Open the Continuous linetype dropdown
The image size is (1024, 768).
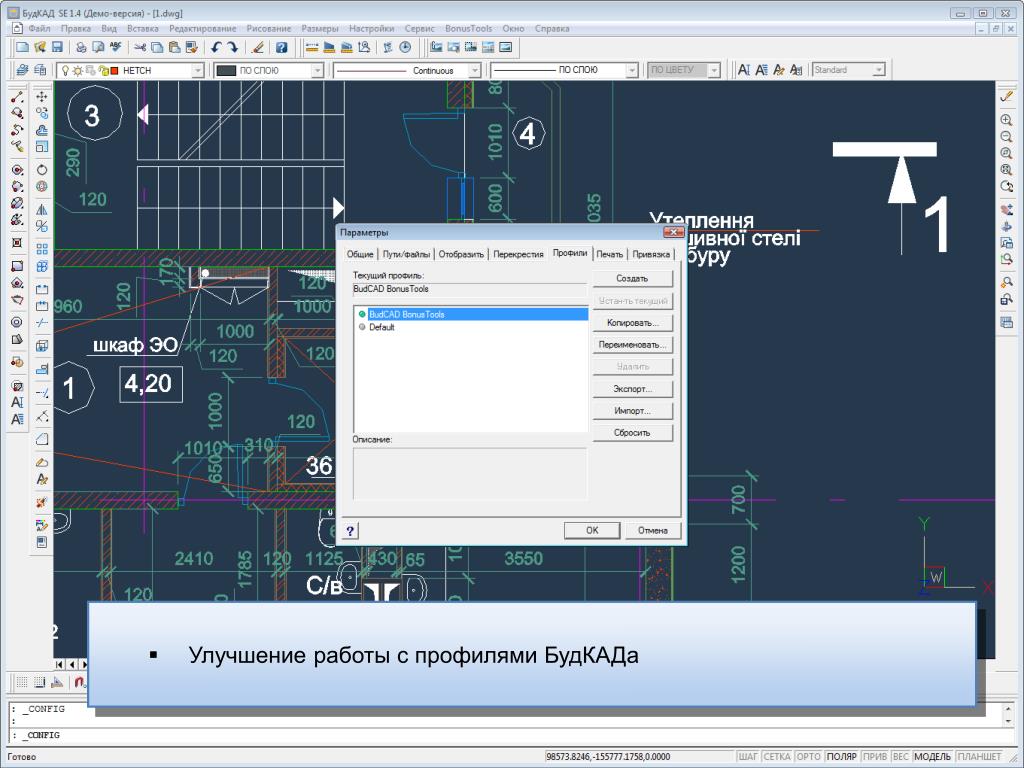click(474, 71)
